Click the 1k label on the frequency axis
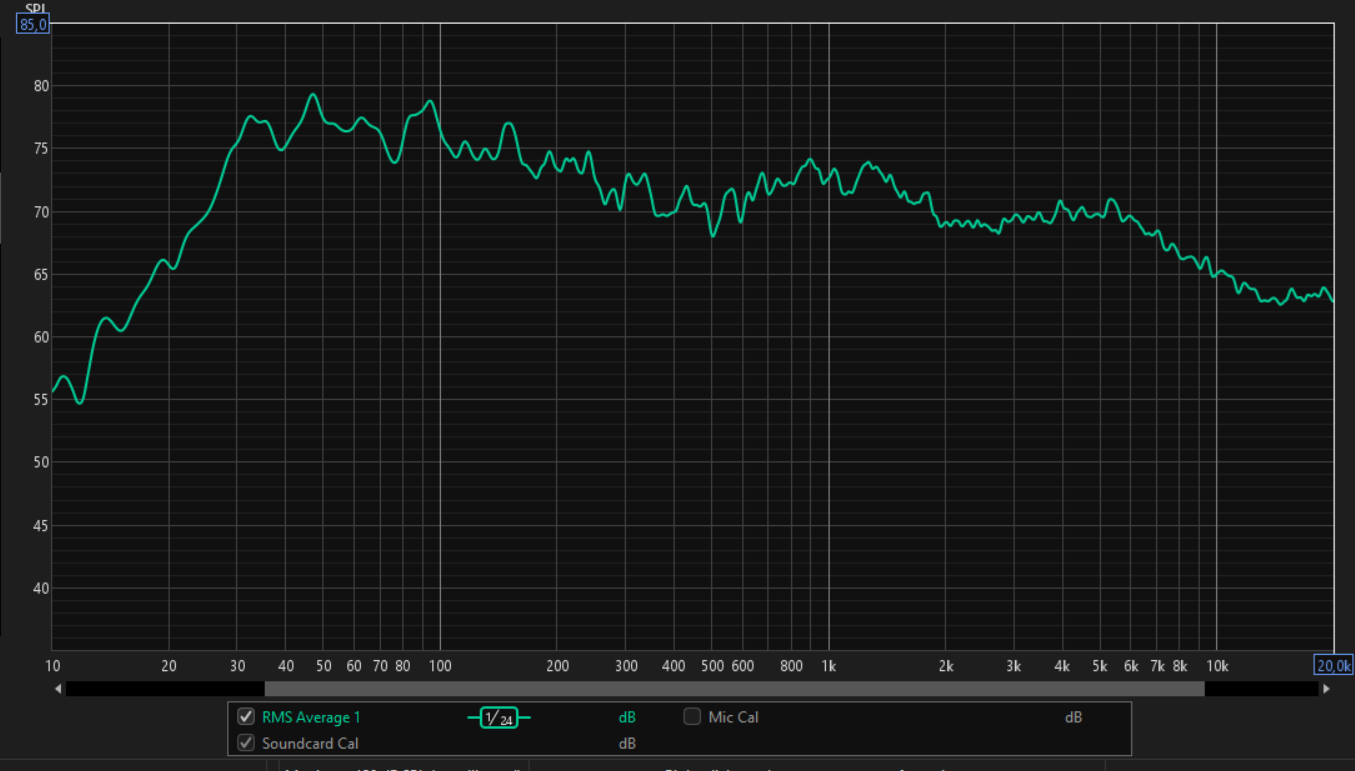 828,666
